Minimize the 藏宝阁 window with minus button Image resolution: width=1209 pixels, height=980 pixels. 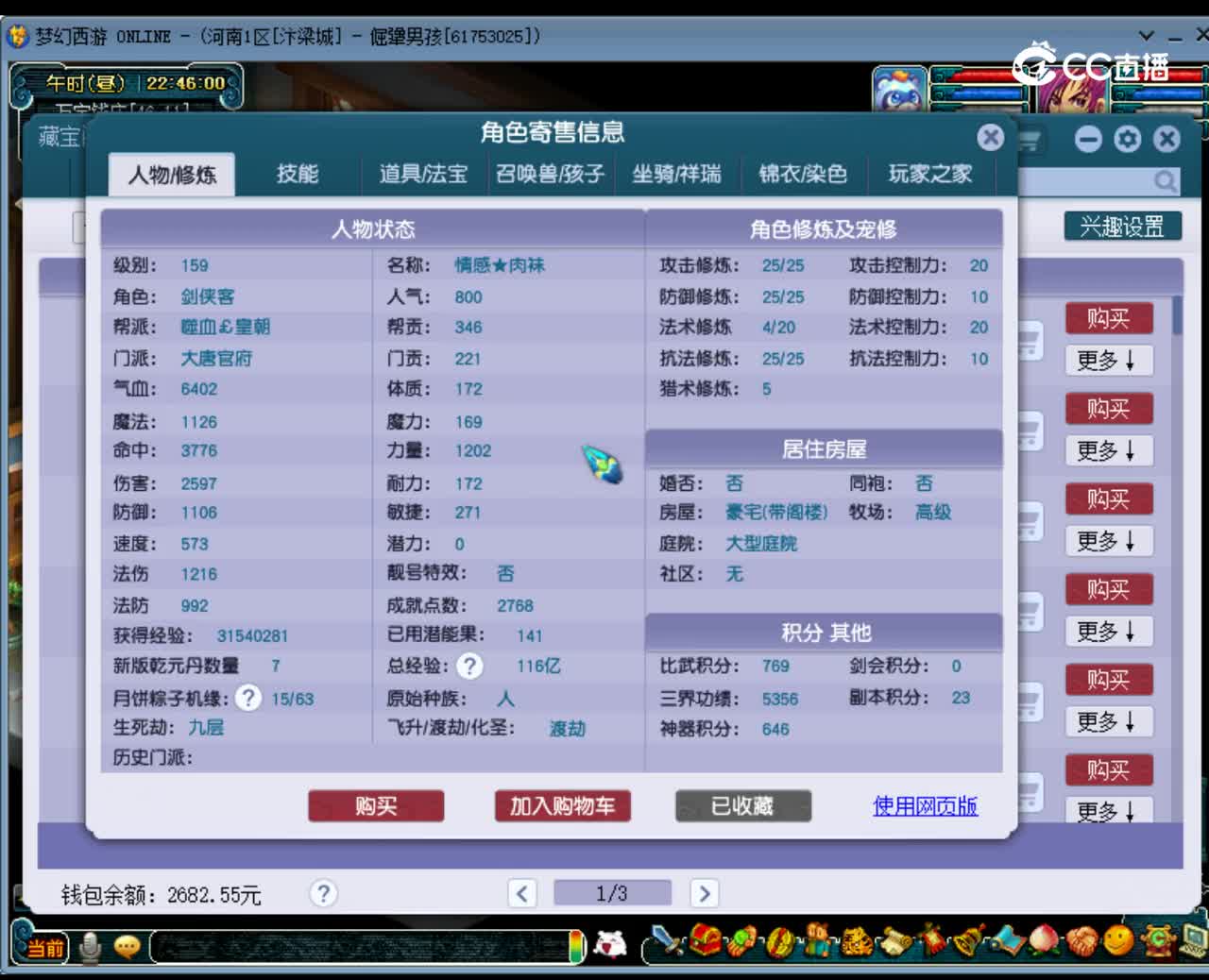click(1088, 140)
